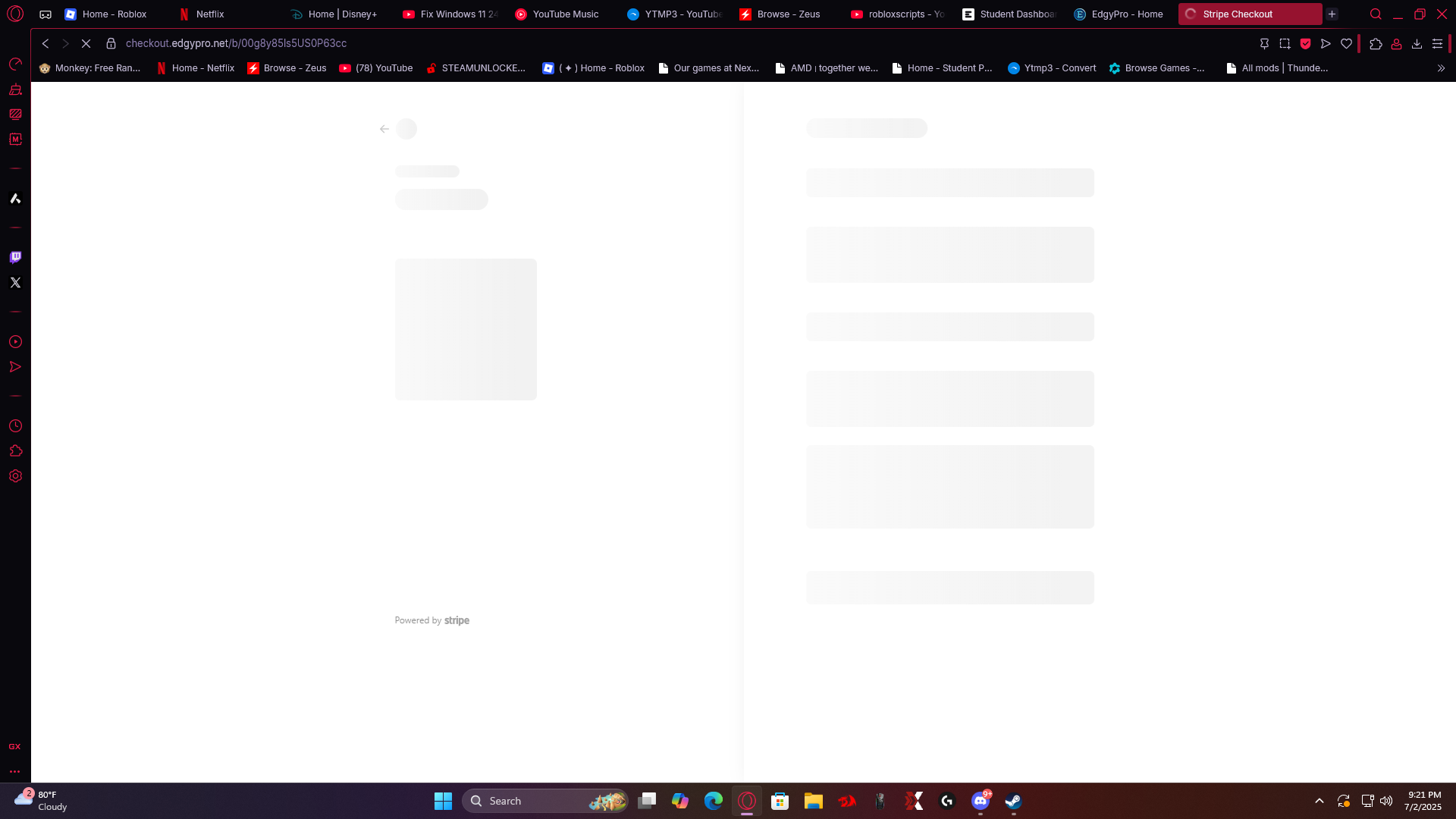
Task: Open Discord from taskbar
Action: (981, 801)
